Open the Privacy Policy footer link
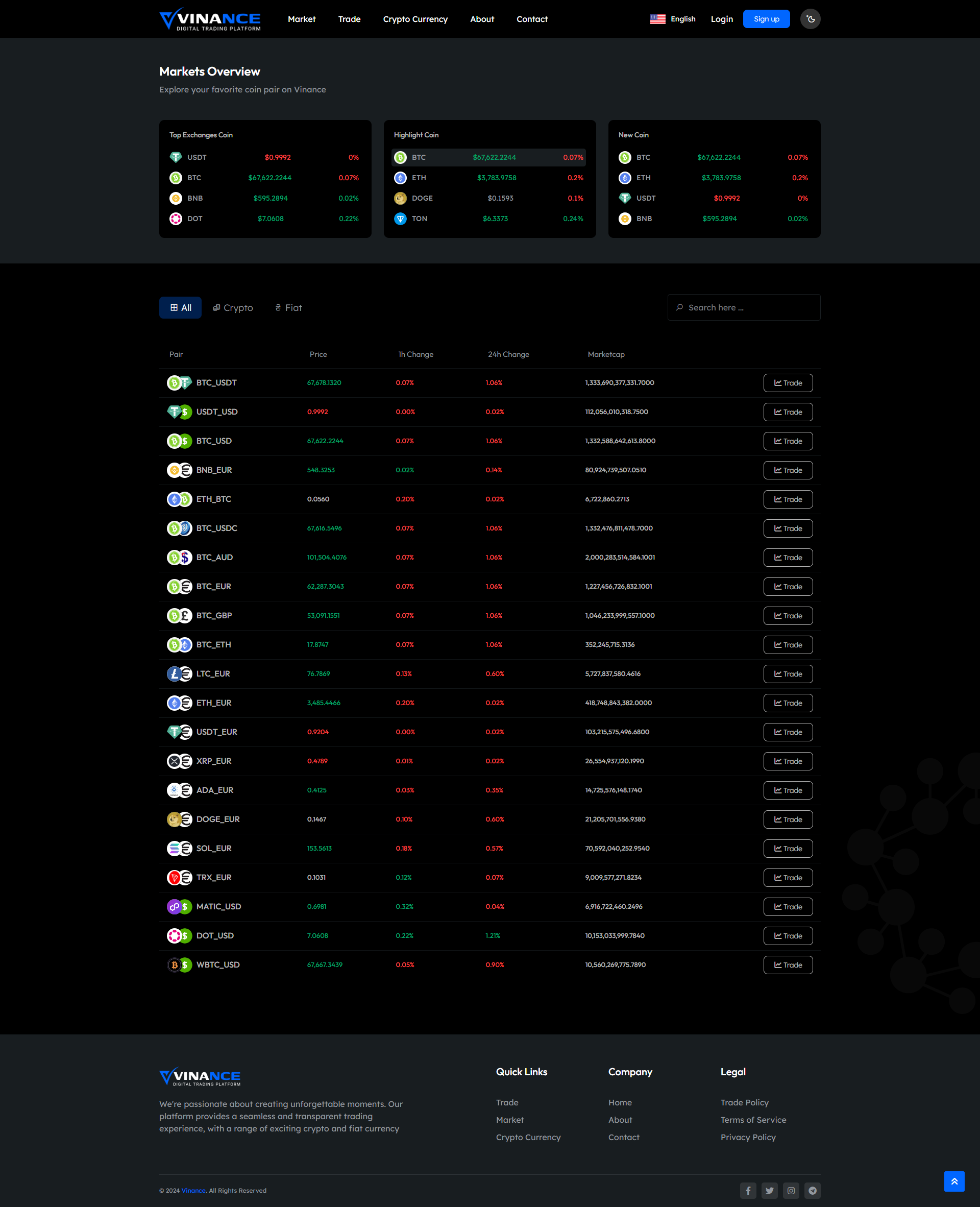 747,1137
